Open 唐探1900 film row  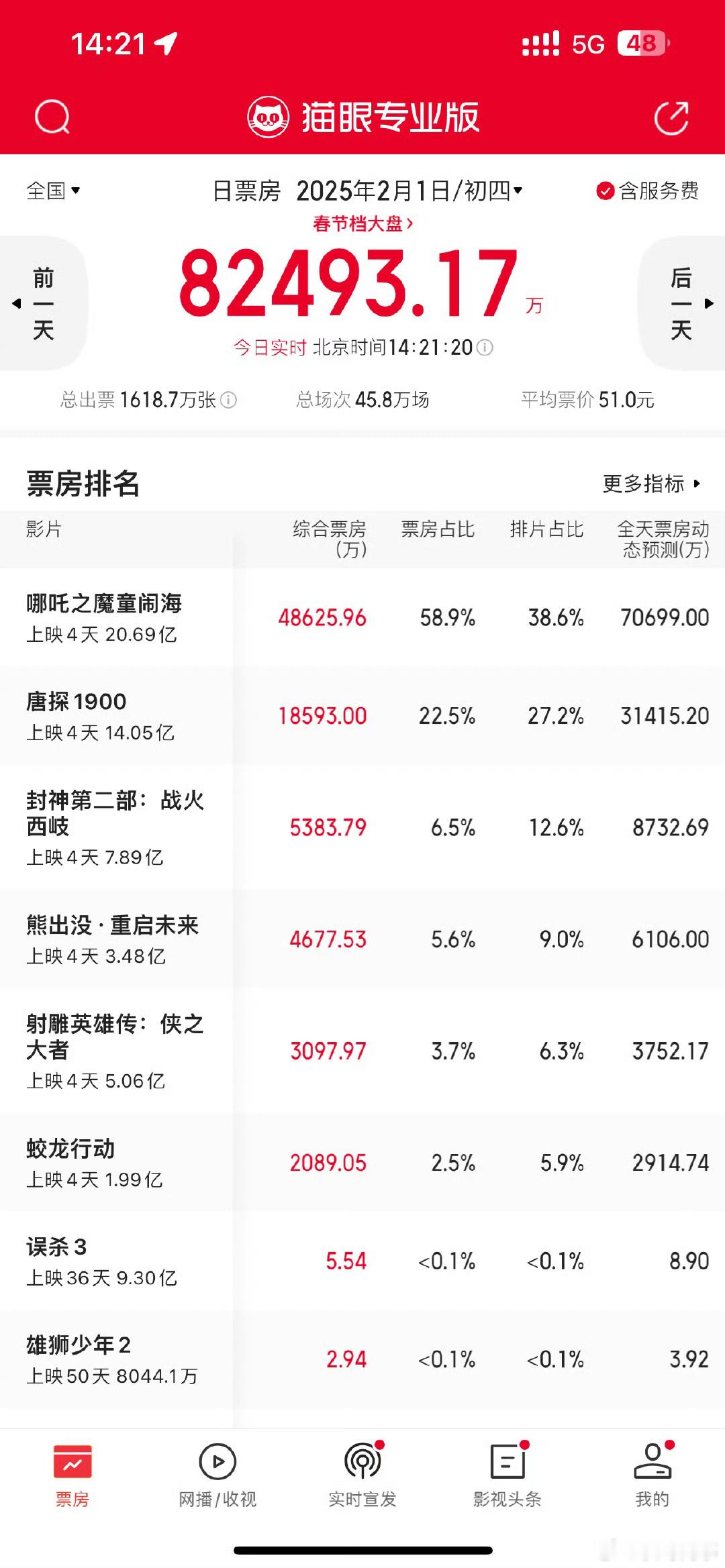[362, 716]
